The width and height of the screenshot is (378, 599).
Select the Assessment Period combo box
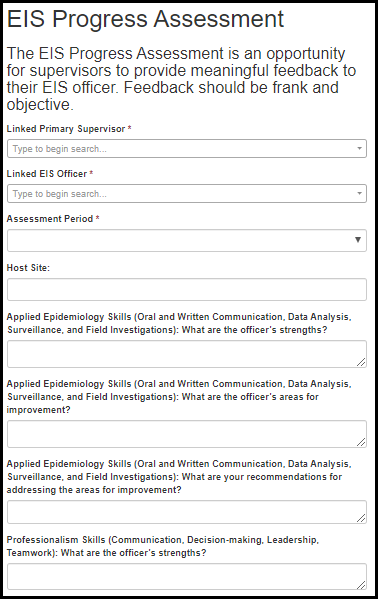tap(187, 240)
